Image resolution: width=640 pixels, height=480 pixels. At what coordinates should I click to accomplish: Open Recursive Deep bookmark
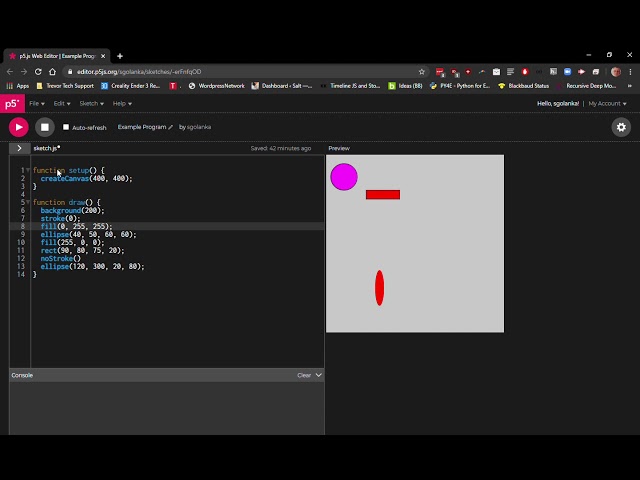(x=587, y=86)
